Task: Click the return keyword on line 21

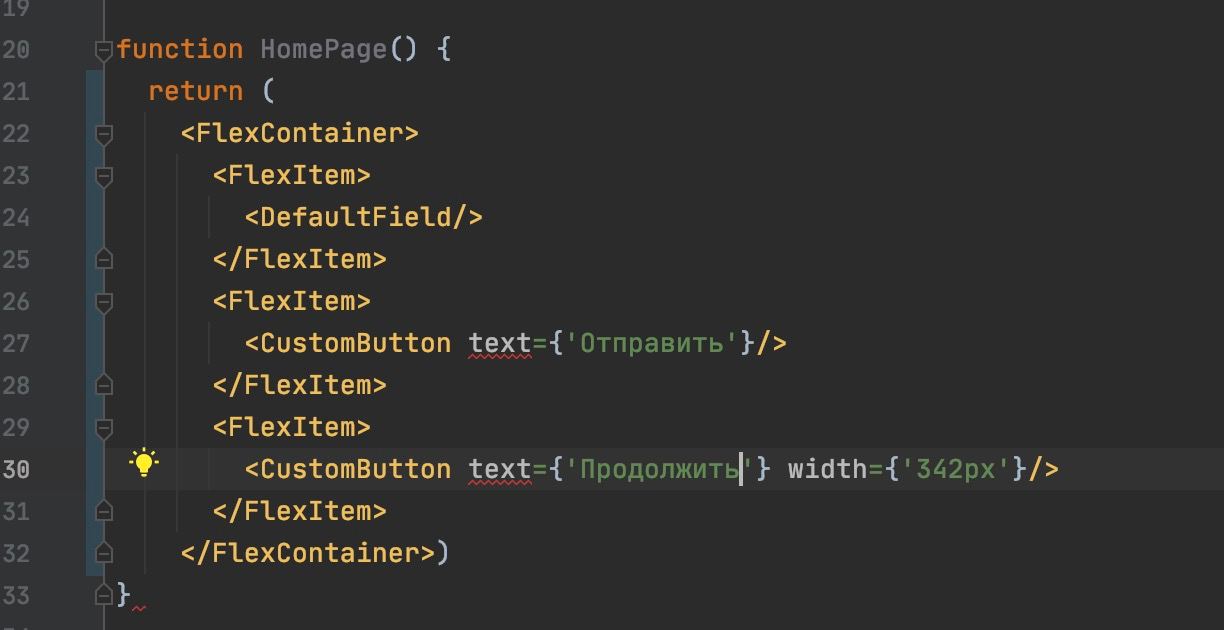Action: [x=195, y=91]
